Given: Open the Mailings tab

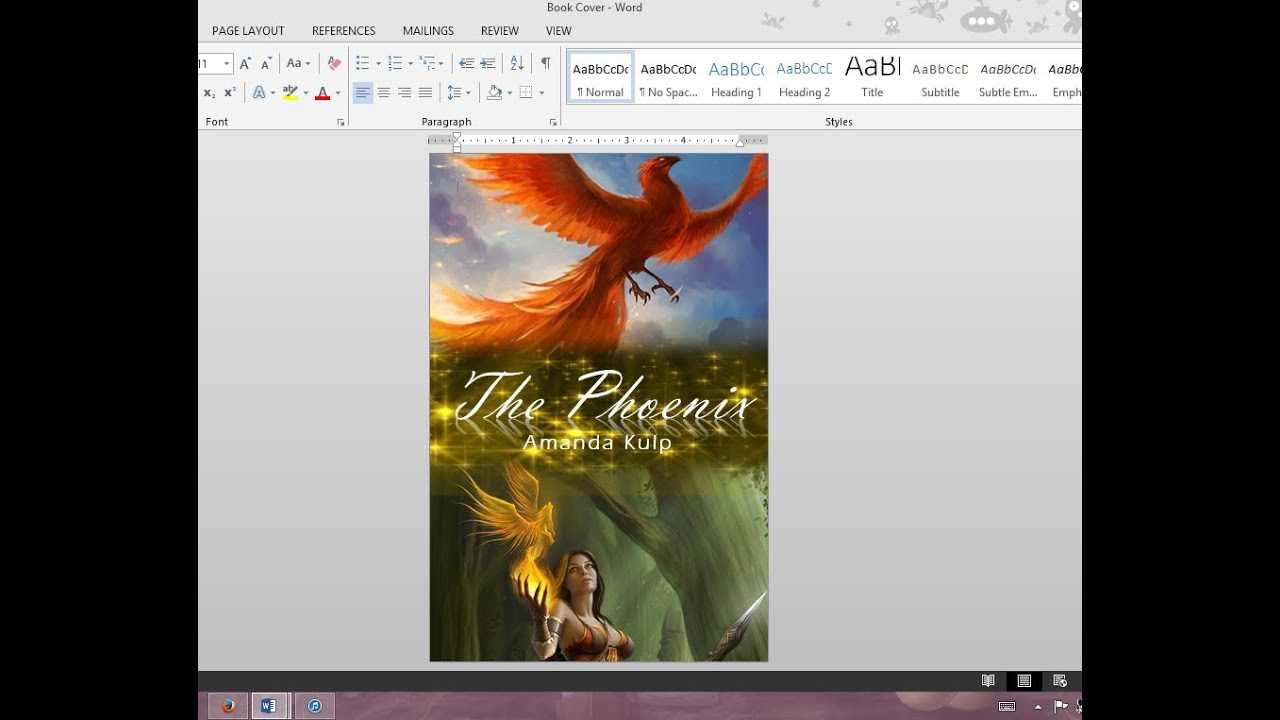Looking at the screenshot, I should pyautogui.click(x=428, y=31).
